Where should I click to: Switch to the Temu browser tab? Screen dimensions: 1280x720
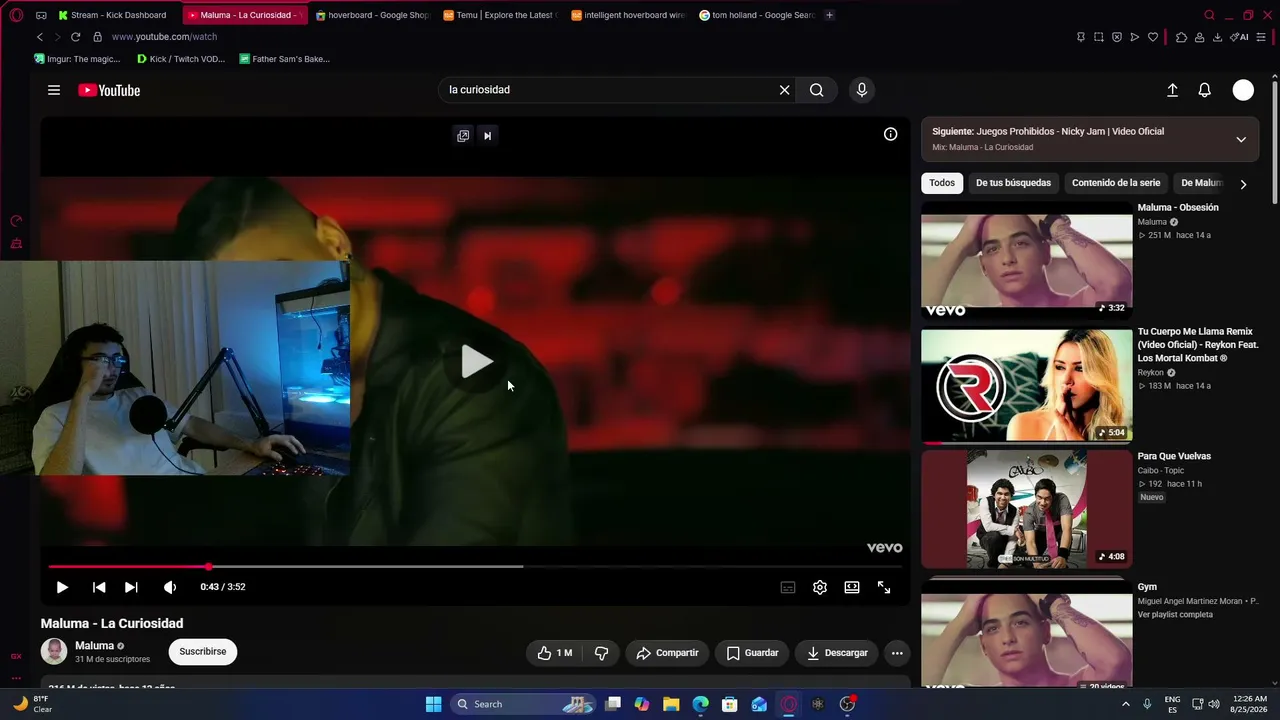coord(500,15)
